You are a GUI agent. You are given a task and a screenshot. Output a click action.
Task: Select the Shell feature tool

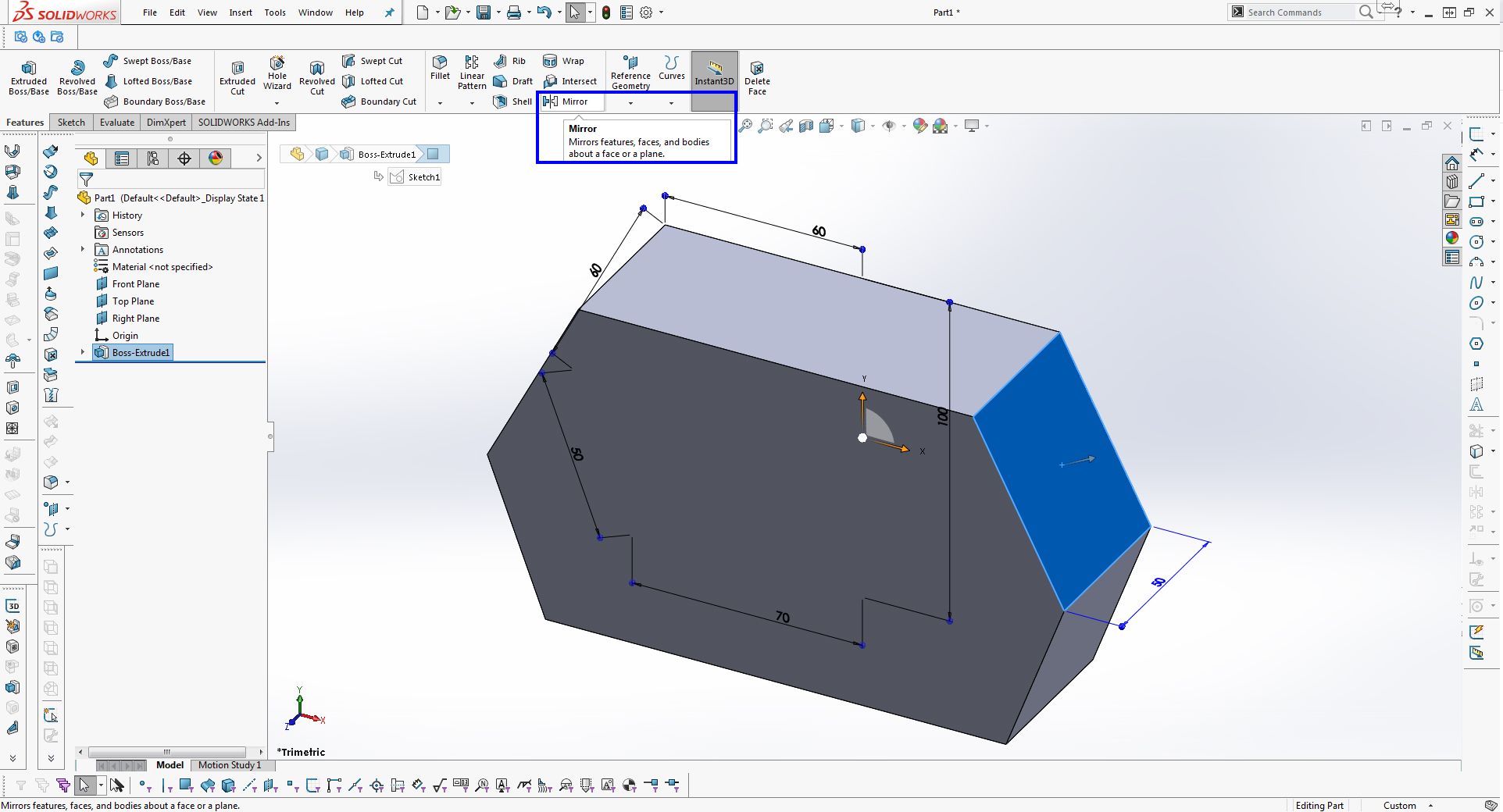tap(512, 101)
